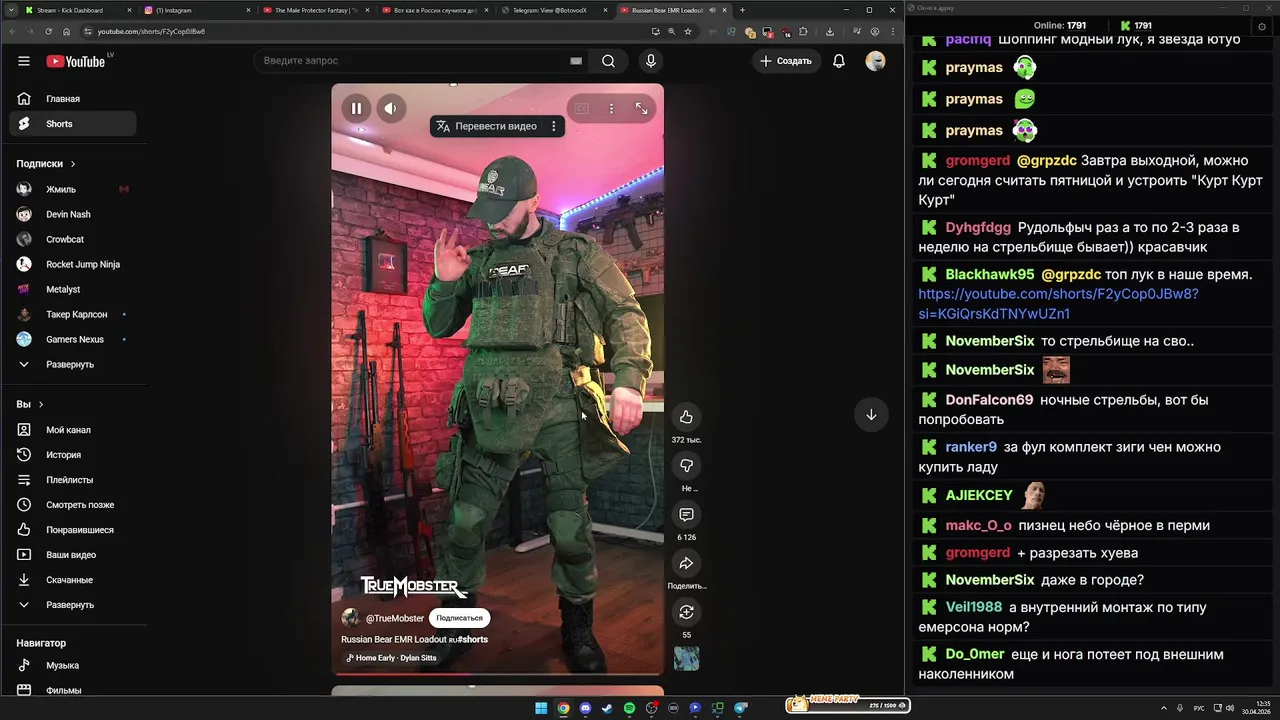Like the Short (372 тыс.)

click(x=686, y=417)
